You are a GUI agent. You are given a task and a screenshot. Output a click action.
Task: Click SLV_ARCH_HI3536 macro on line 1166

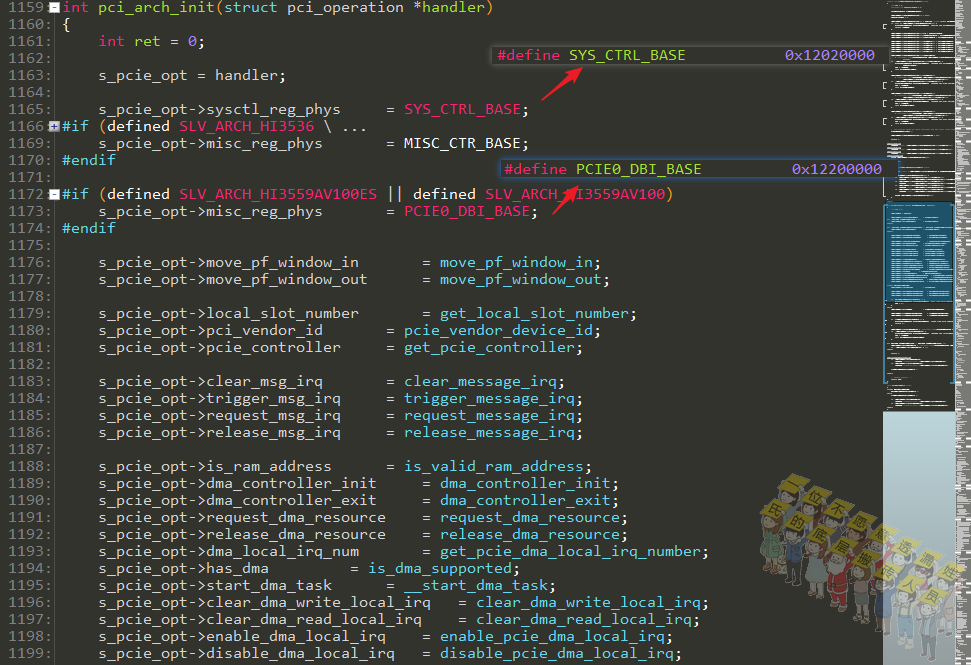246,126
